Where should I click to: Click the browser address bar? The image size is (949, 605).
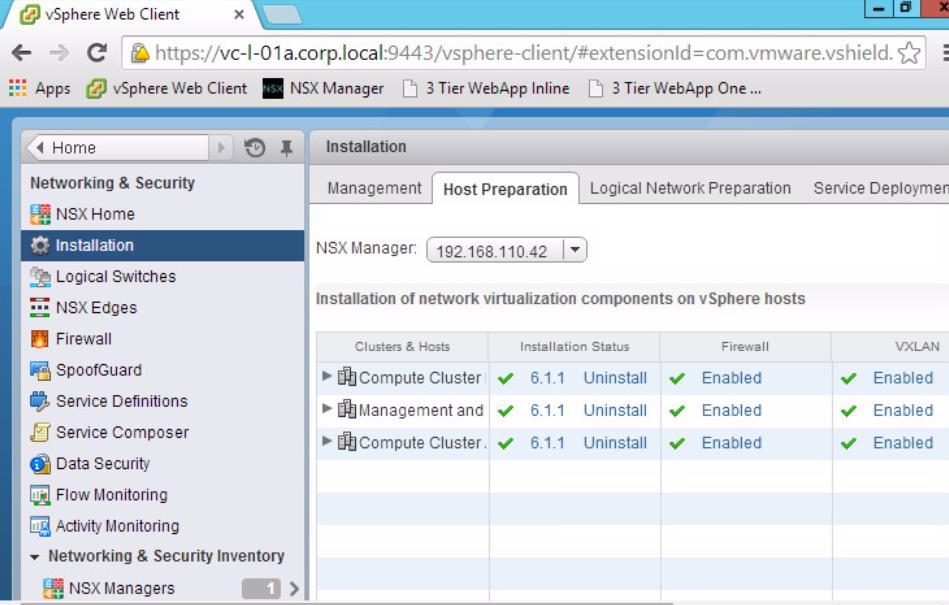[x=524, y=53]
